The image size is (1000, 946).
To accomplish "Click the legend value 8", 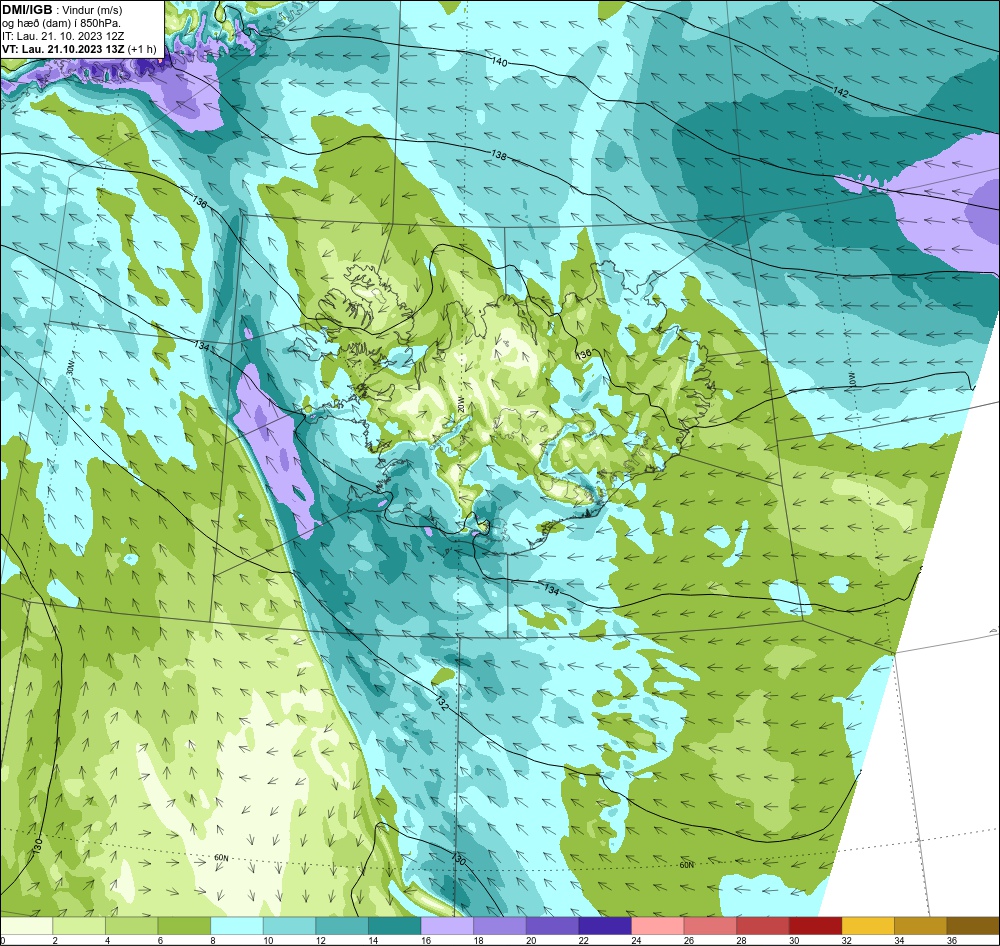I will tap(213, 940).
